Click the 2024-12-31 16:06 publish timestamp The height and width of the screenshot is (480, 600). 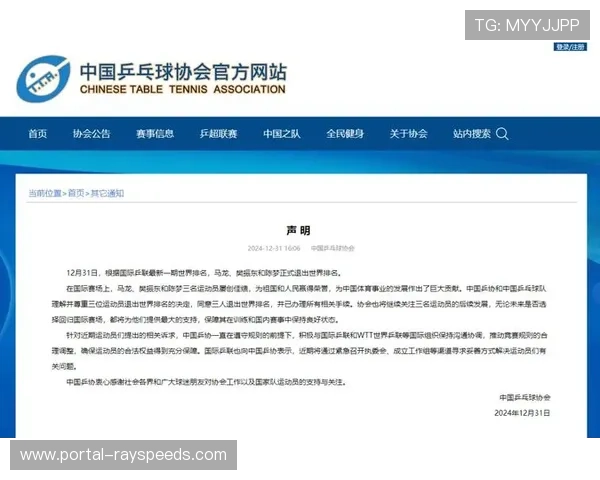[274, 248]
